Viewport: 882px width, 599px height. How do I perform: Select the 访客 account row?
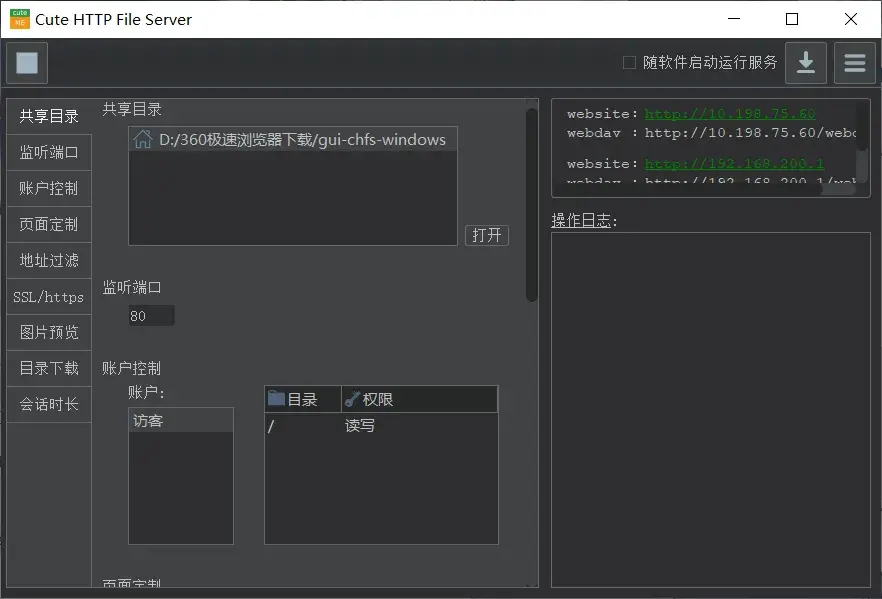pos(181,421)
